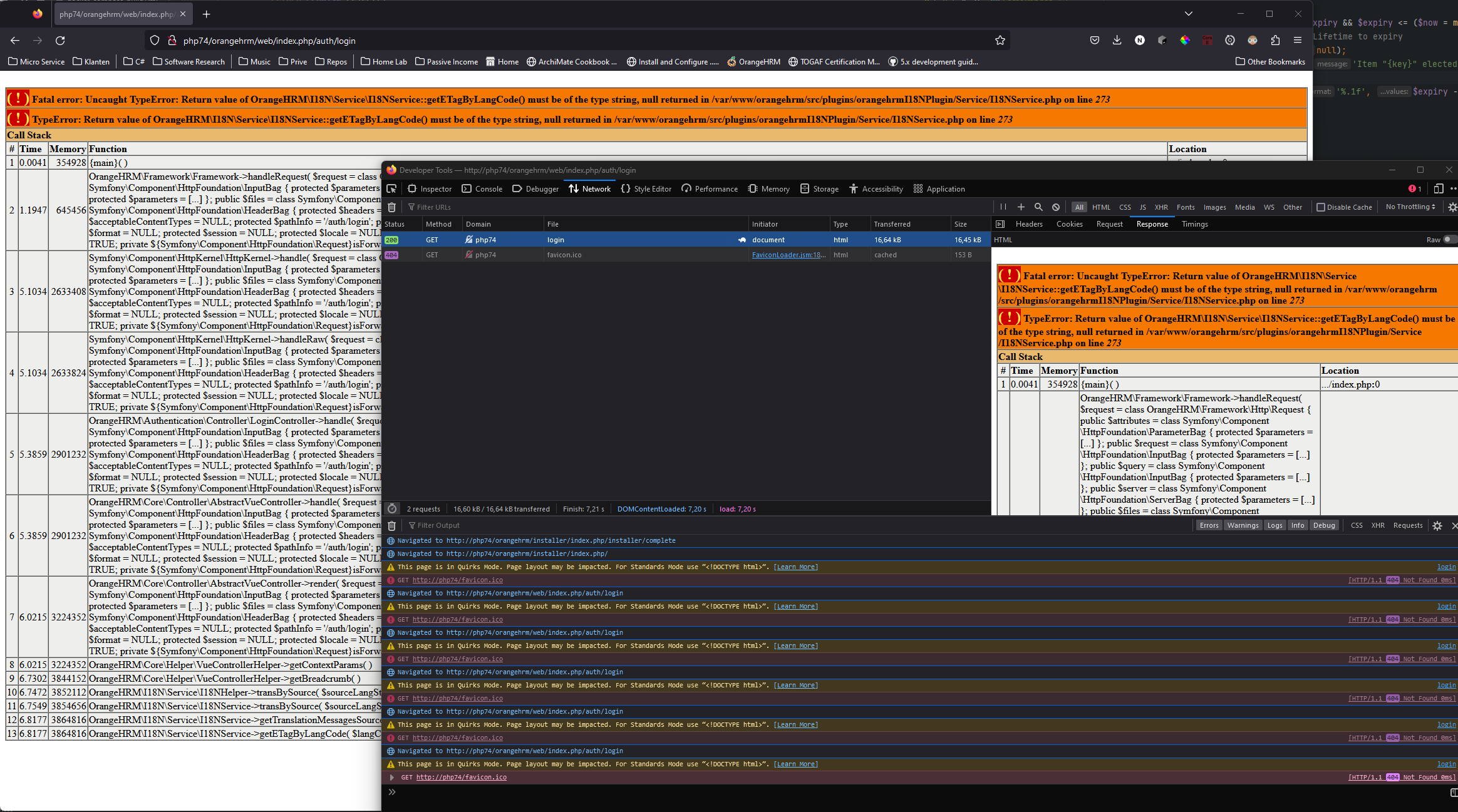Screen dimensions: 1458x812
Task: Enable the Disable Cache checkbox
Action: [x=1321, y=207]
